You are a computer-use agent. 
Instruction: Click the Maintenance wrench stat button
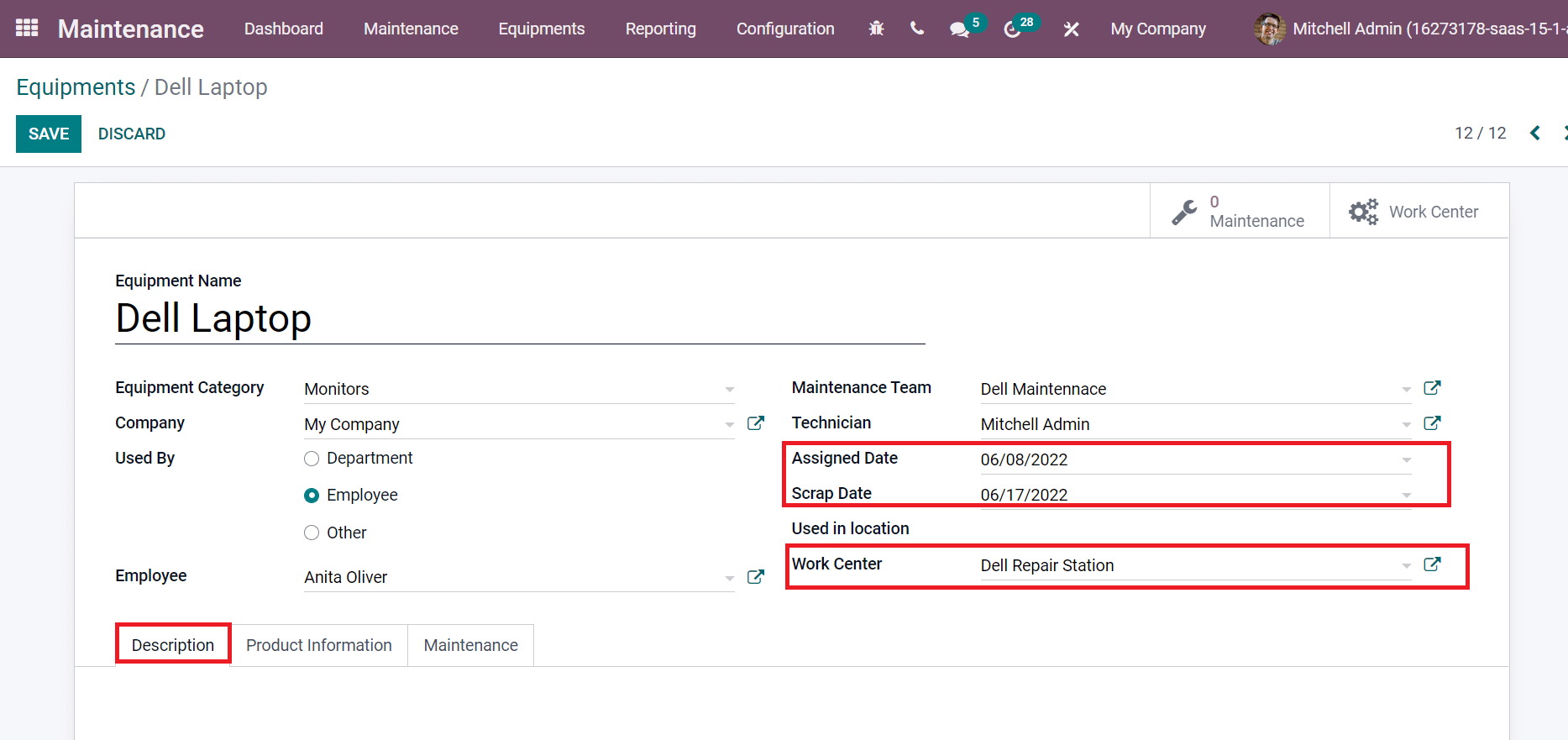coord(1240,211)
